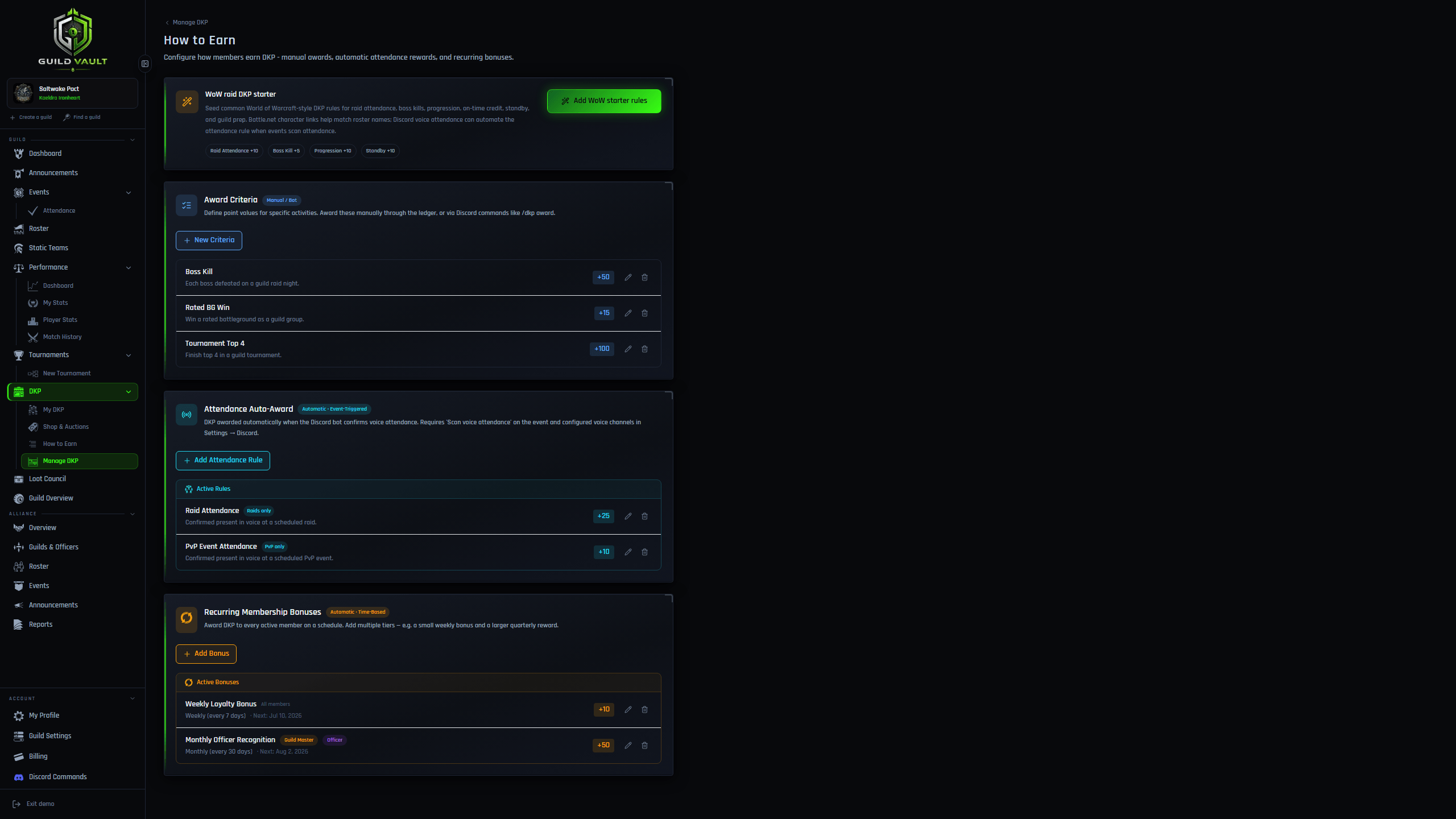The height and width of the screenshot is (819, 1456).
Task: Open alliance Reports page
Action: pos(72,624)
